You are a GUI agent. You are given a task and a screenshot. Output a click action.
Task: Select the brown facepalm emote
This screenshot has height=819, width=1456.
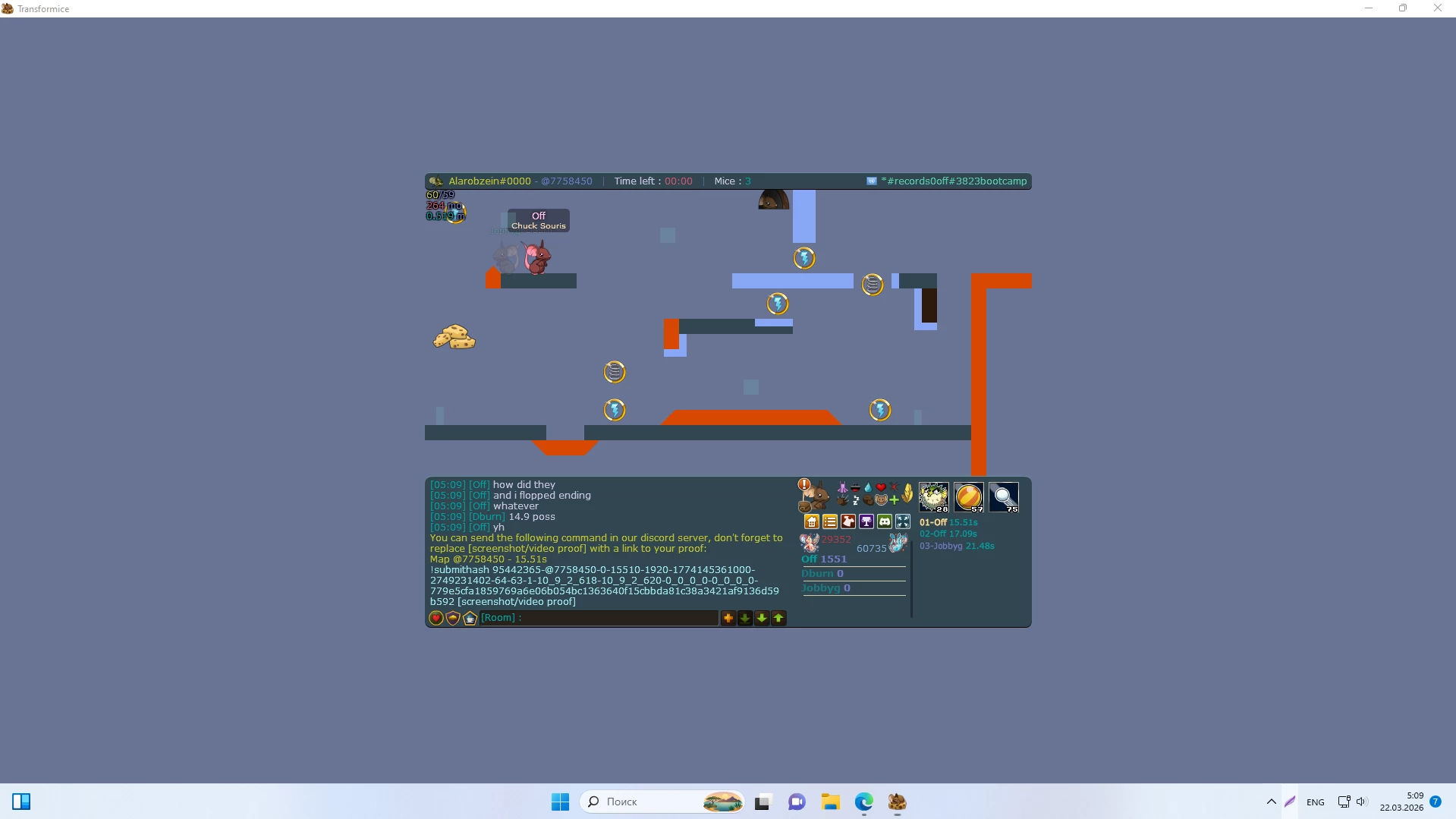868,500
